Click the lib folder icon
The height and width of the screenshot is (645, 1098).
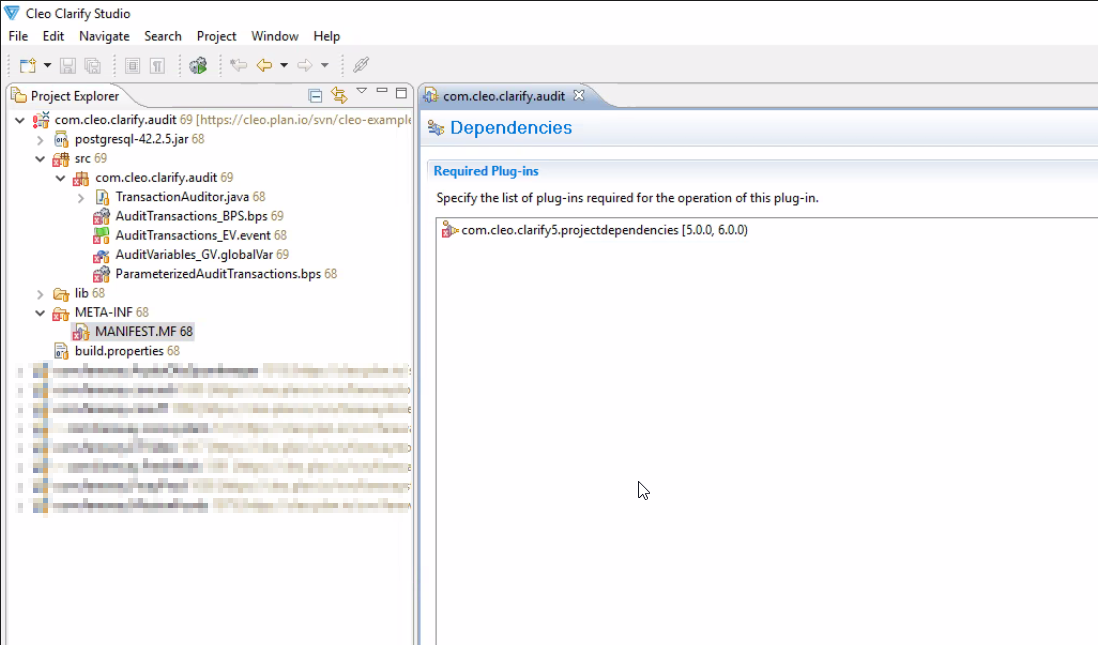[x=61, y=293]
